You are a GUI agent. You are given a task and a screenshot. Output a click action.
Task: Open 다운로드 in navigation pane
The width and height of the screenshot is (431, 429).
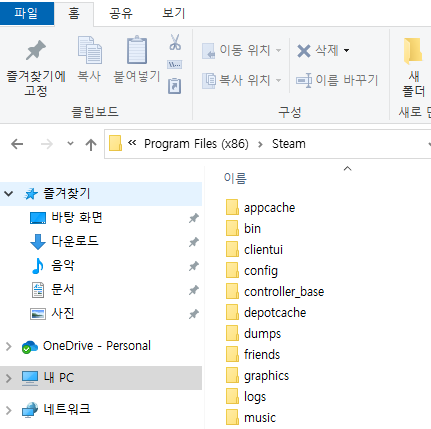[x=75, y=241]
